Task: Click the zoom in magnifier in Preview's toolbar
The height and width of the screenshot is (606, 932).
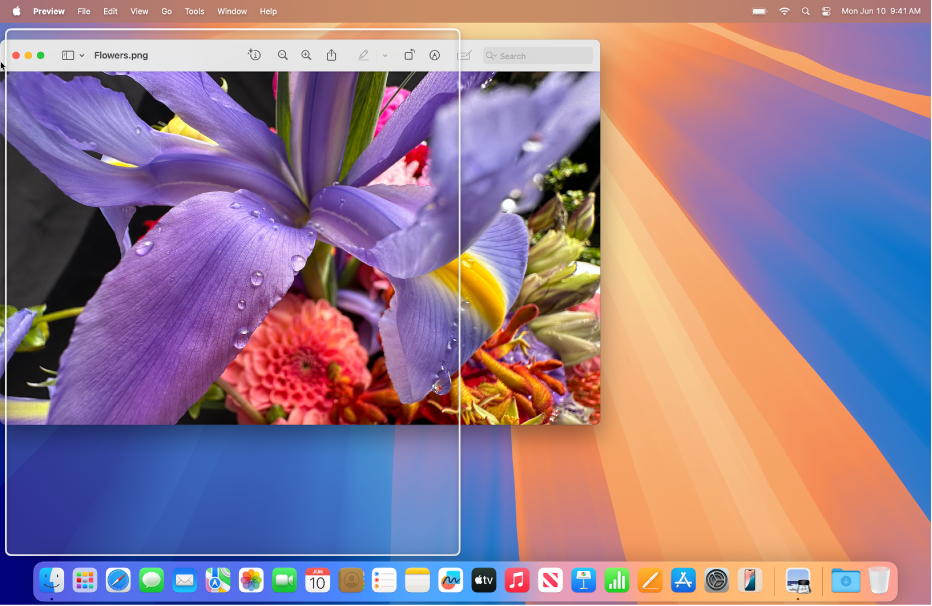Action: (306, 55)
